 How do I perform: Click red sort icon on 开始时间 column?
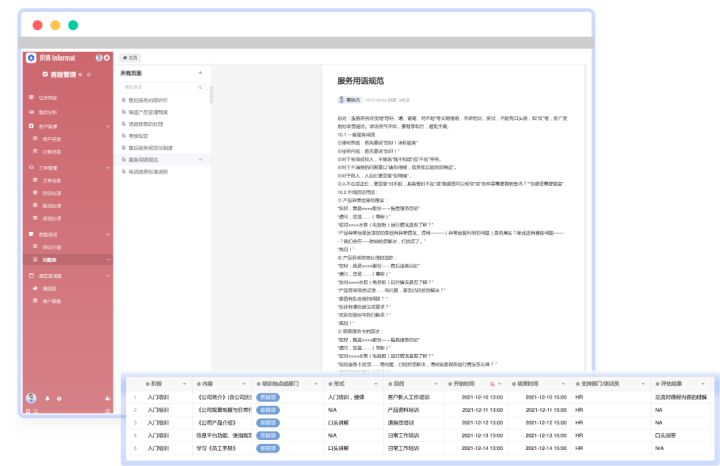coord(493,384)
